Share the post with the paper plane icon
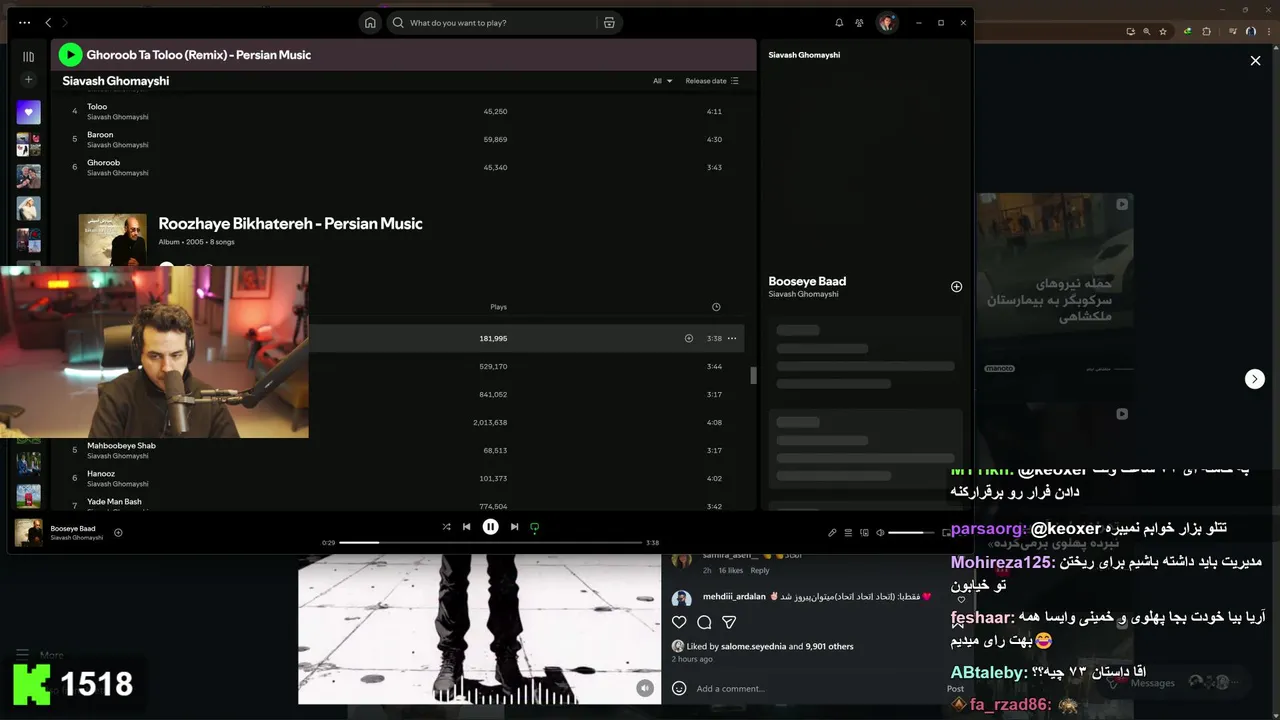1280x720 pixels. [729, 622]
